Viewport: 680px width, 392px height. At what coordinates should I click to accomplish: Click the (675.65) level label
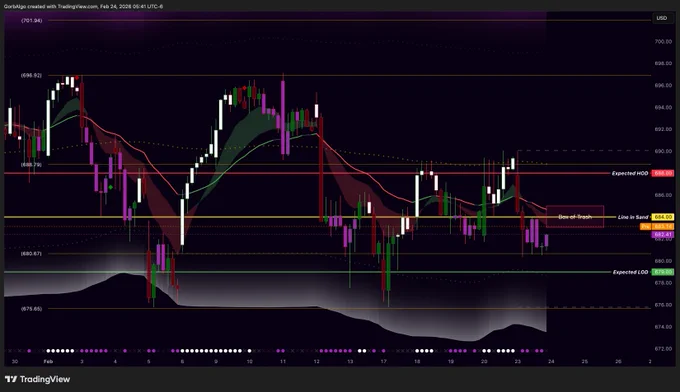(32, 309)
